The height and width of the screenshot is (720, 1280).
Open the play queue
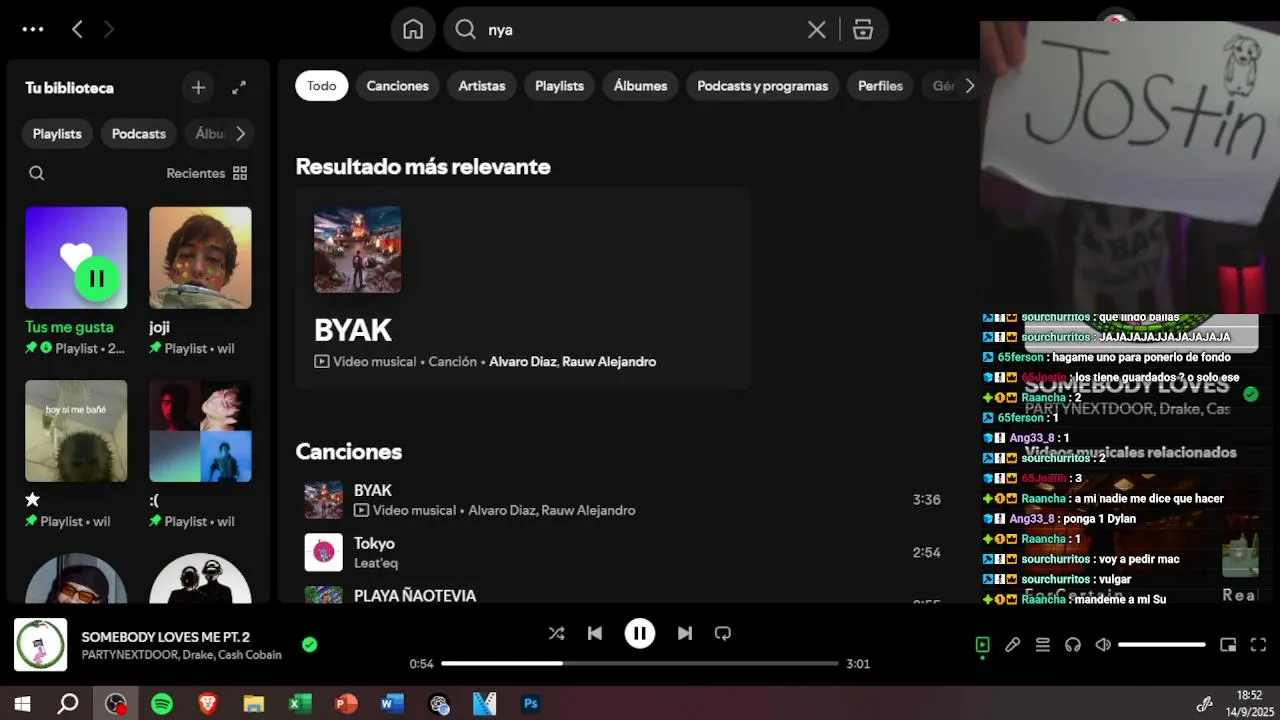1043,645
